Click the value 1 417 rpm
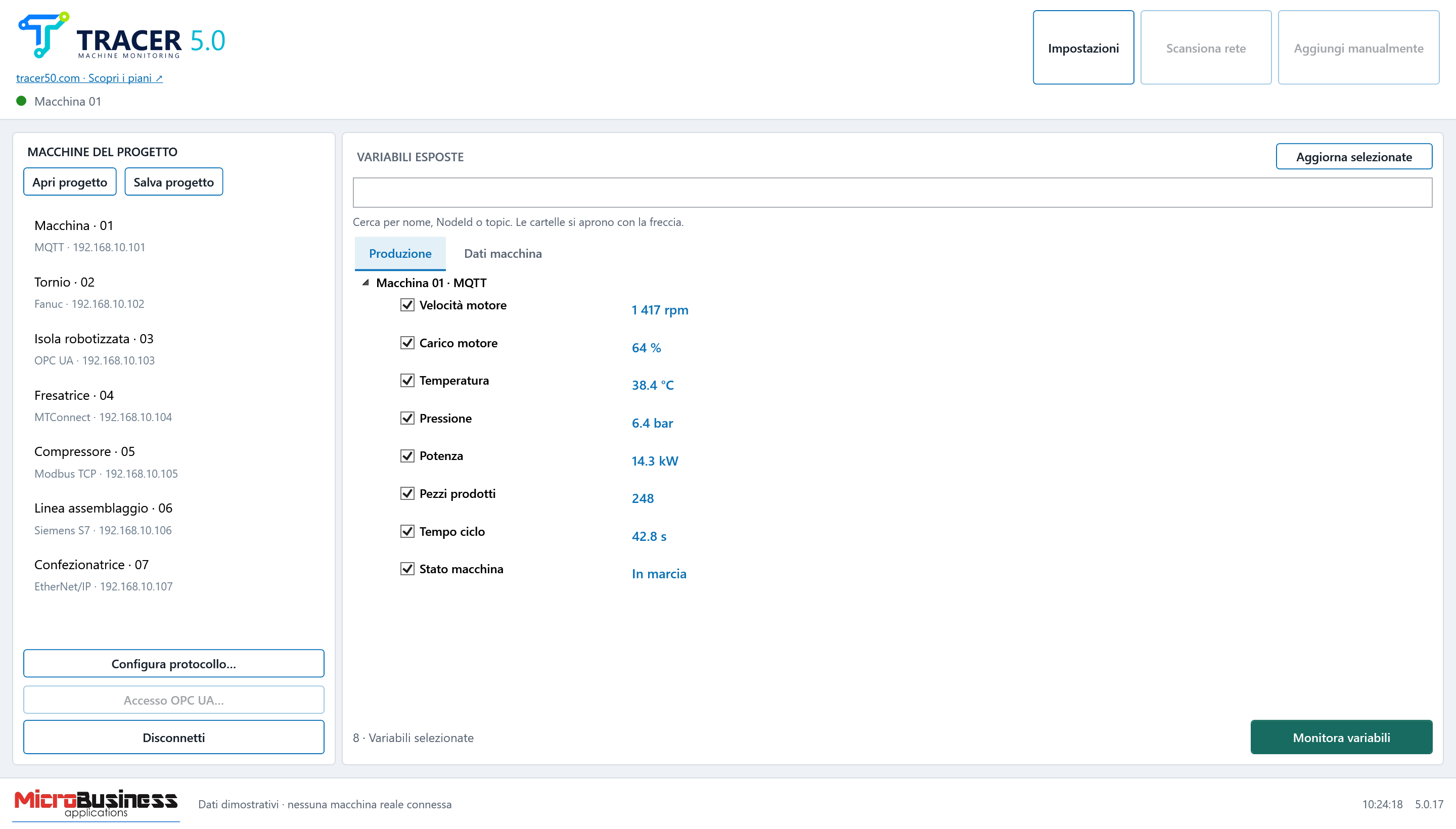1456x829 pixels. tap(659, 310)
